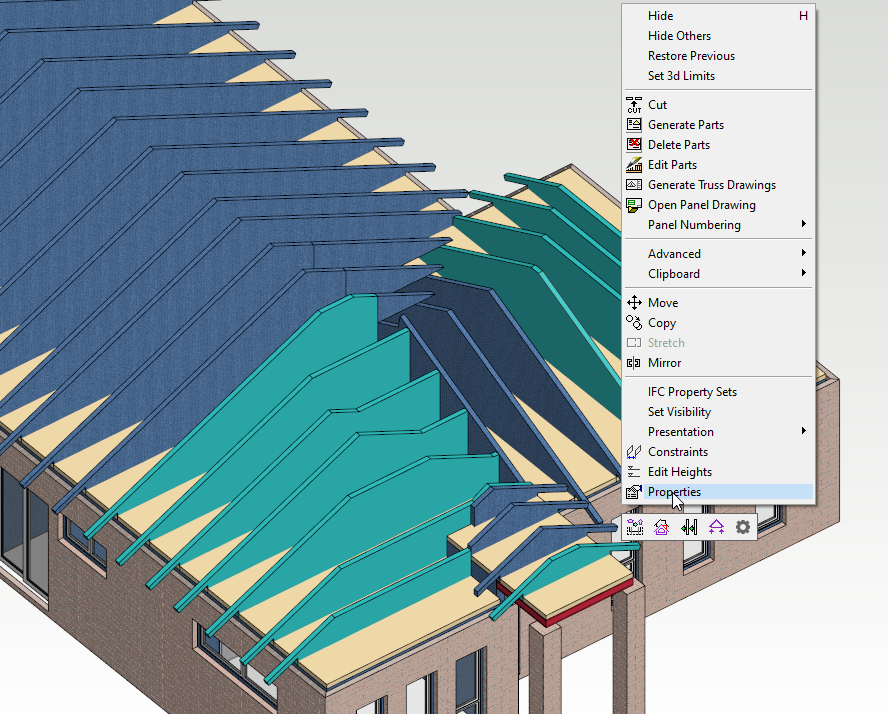Click the Cut scissors icon
Image resolution: width=888 pixels, height=714 pixels.
633,105
